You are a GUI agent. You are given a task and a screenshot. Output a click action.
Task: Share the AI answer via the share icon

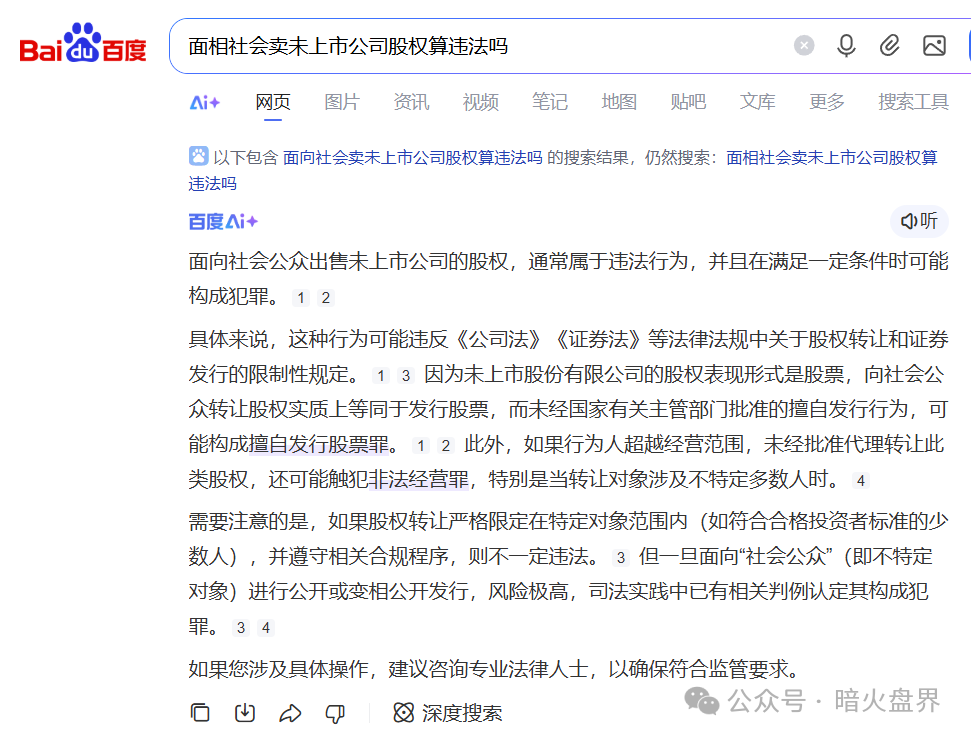(x=290, y=713)
